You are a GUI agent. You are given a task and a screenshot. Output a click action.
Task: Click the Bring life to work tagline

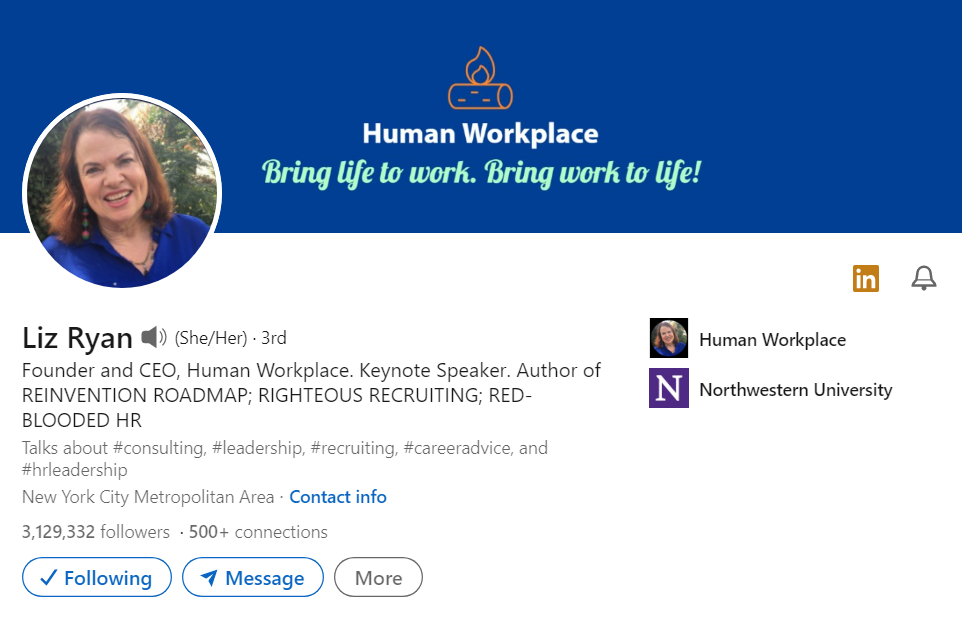click(481, 173)
